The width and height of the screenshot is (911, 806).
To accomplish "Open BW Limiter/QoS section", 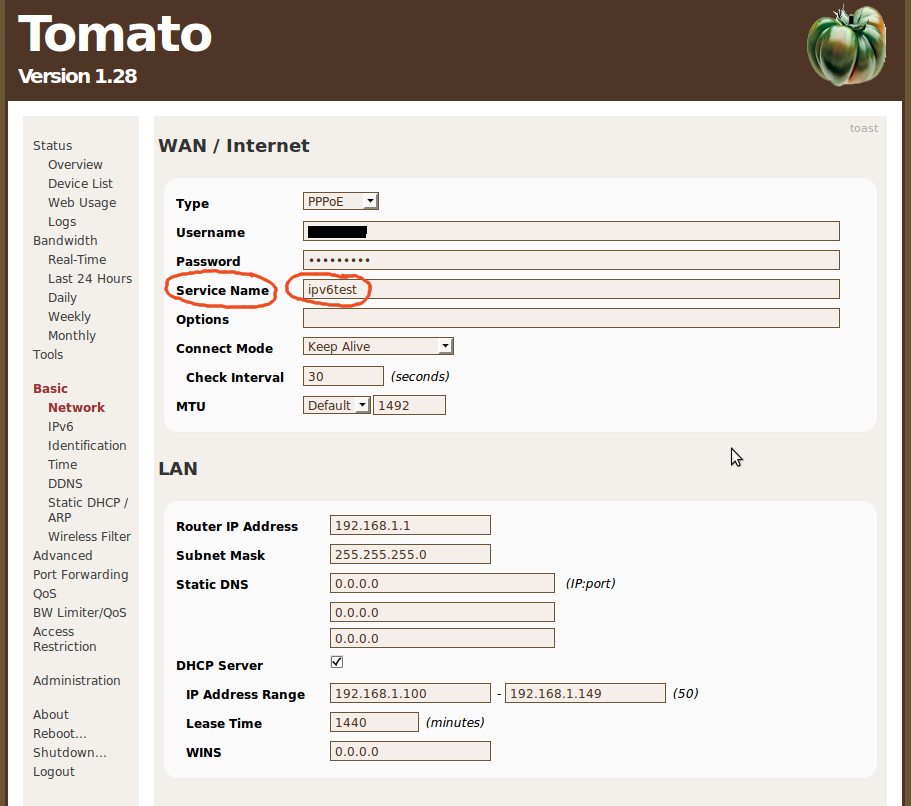I will 79,612.
